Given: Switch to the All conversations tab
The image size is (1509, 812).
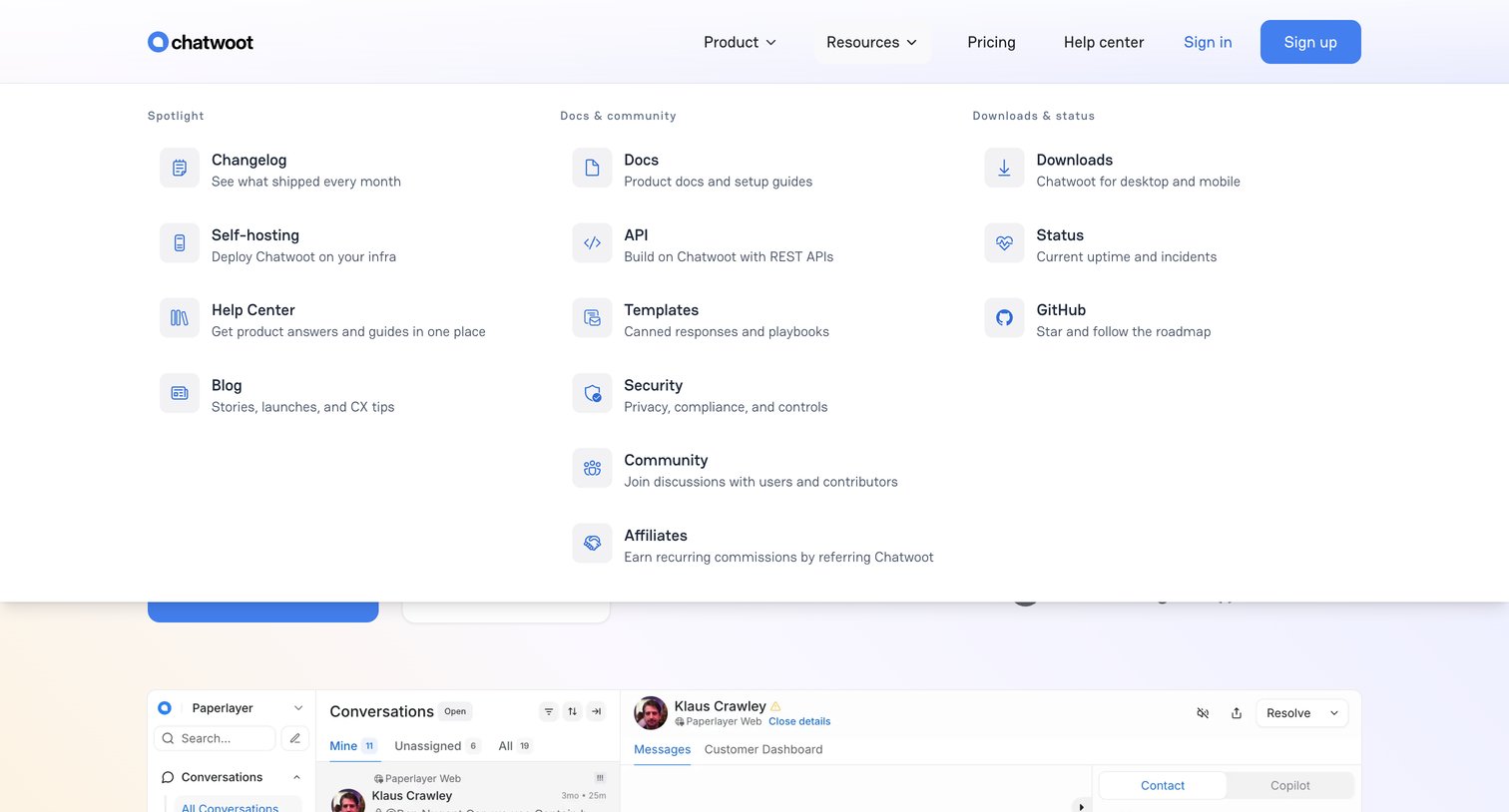Looking at the screenshot, I should [515, 746].
